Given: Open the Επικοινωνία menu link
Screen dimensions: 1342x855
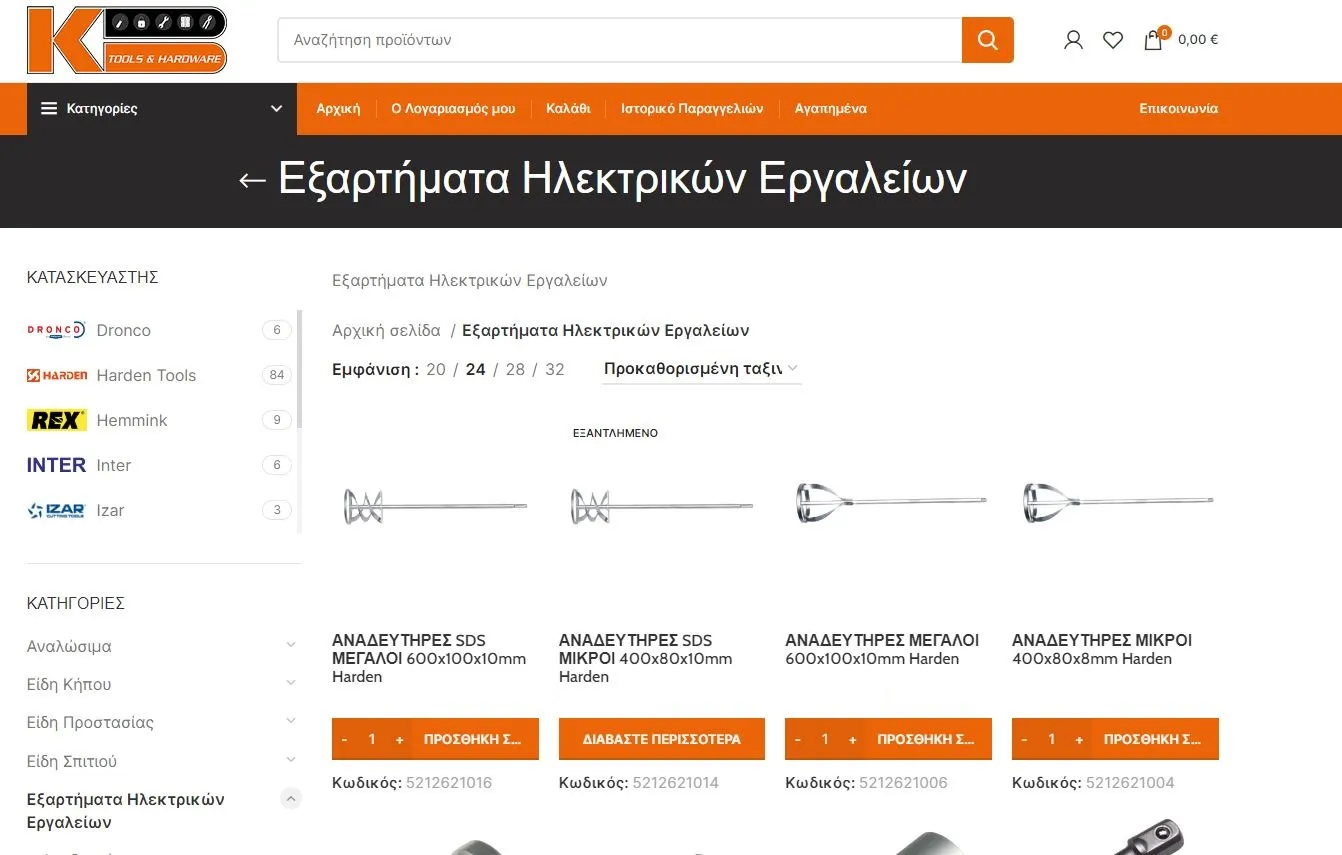Looking at the screenshot, I should click(1178, 108).
